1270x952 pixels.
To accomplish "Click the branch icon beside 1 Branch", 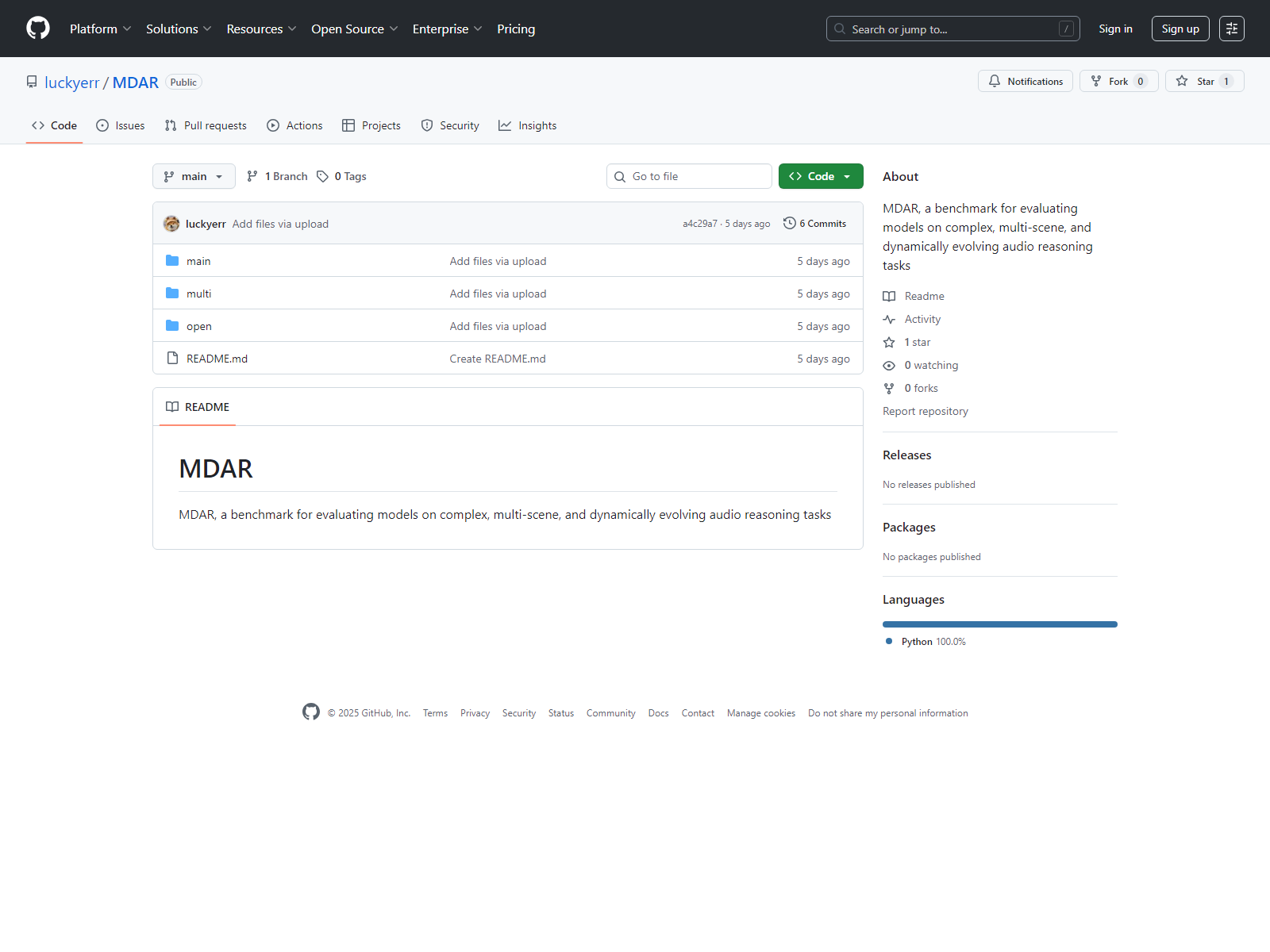I will click(x=252, y=176).
